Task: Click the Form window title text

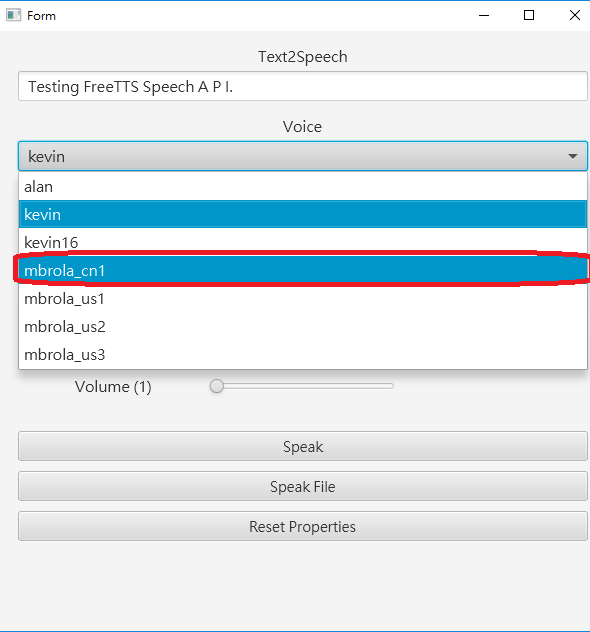Action: (x=41, y=16)
